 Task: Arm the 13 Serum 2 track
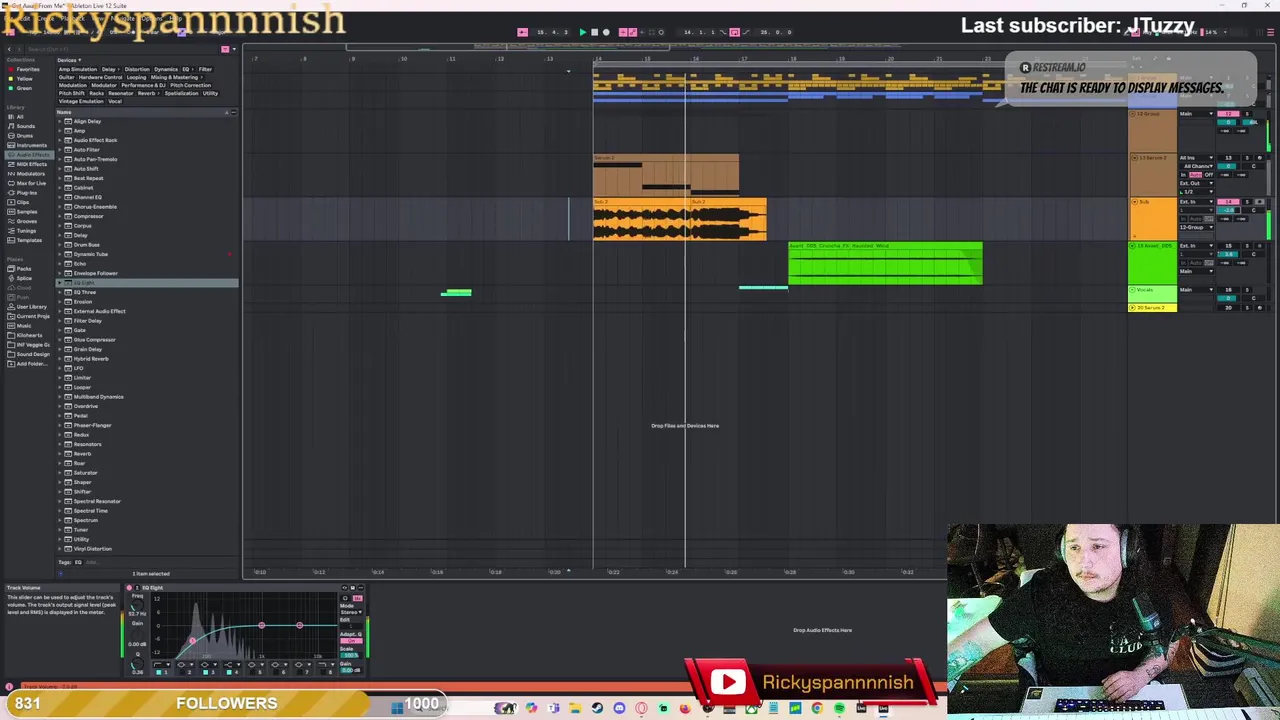pyautogui.click(x=1259, y=158)
